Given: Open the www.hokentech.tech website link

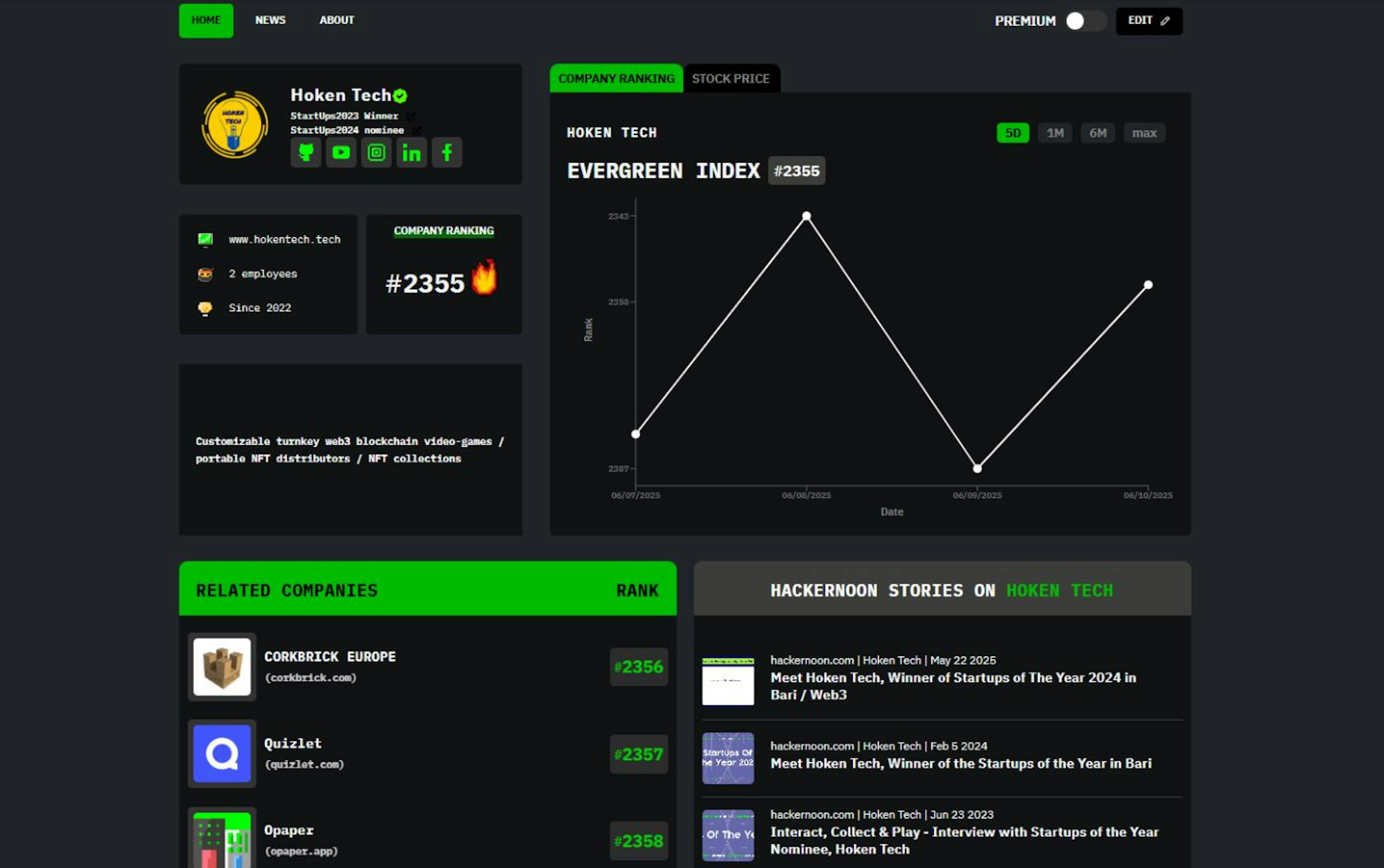Looking at the screenshot, I should coord(284,239).
